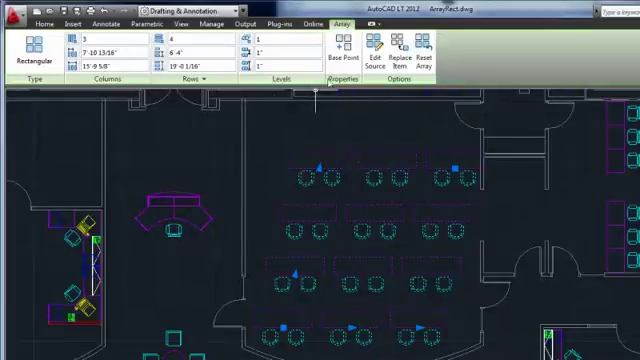This screenshot has width=640, height=360.
Task: Select the blue square base grip on bottom row
Action: [x=284, y=327]
